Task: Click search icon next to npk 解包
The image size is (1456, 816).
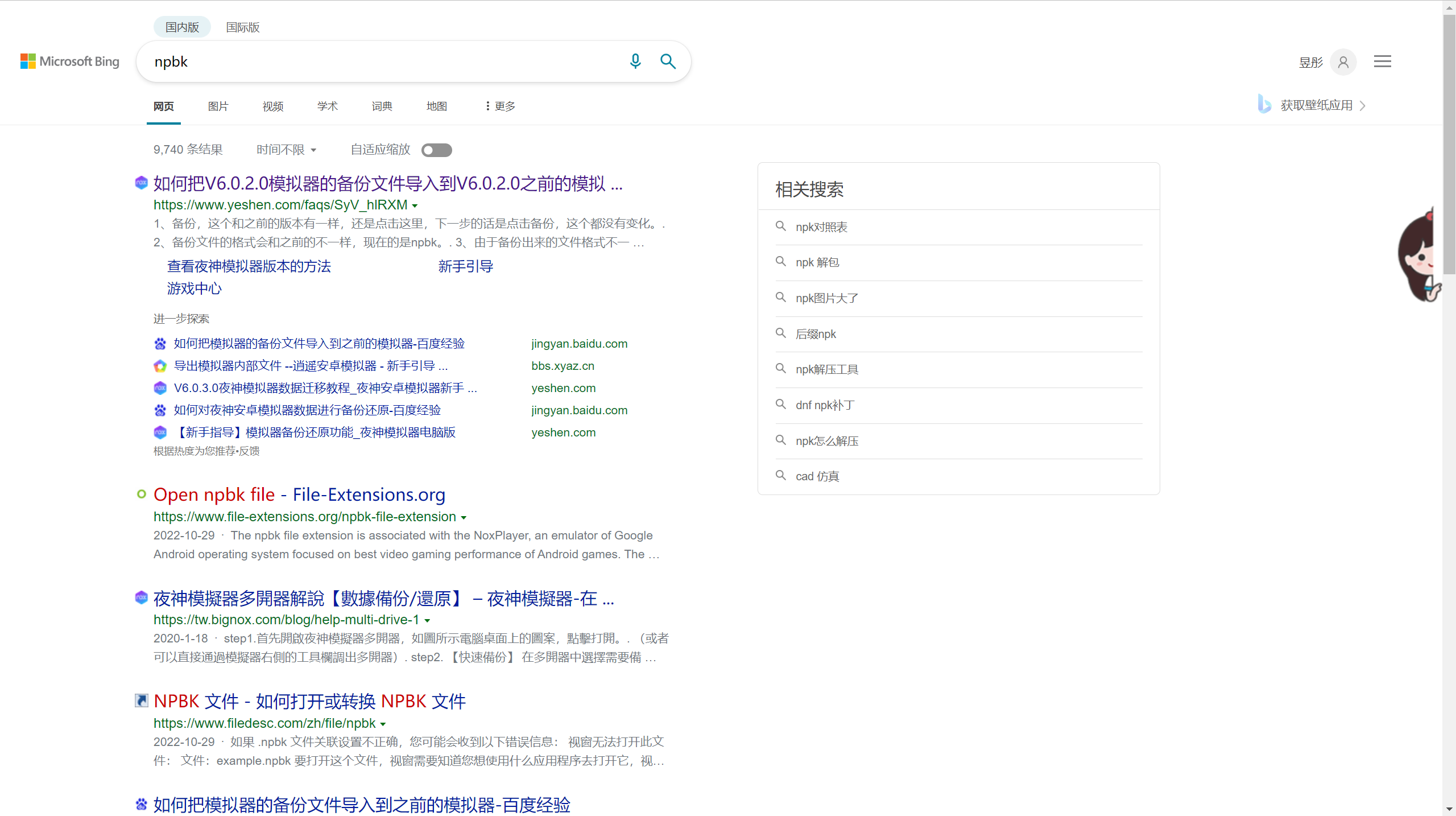Action: click(781, 261)
